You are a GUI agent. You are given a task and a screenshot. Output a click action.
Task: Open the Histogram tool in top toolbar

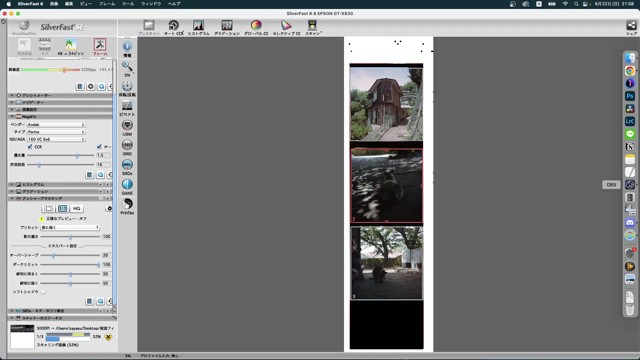click(198, 25)
